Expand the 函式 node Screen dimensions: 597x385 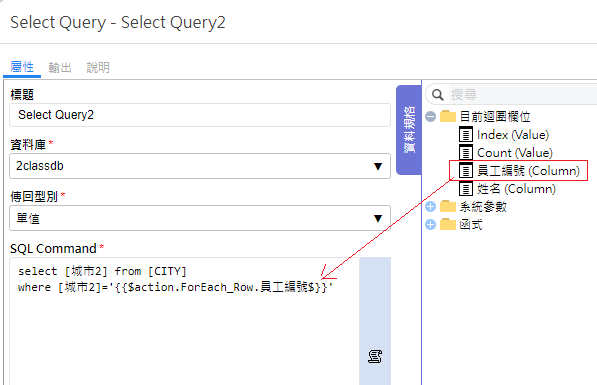click(431, 224)
